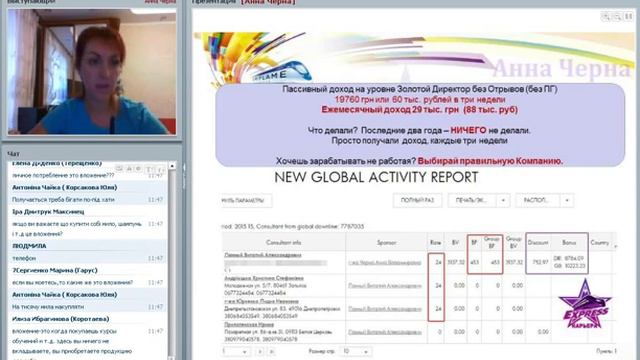Click red text Выбирай правильную Компанию
Image resolution: width=640 pixels, height=360 pixels.
pos(490,161)
